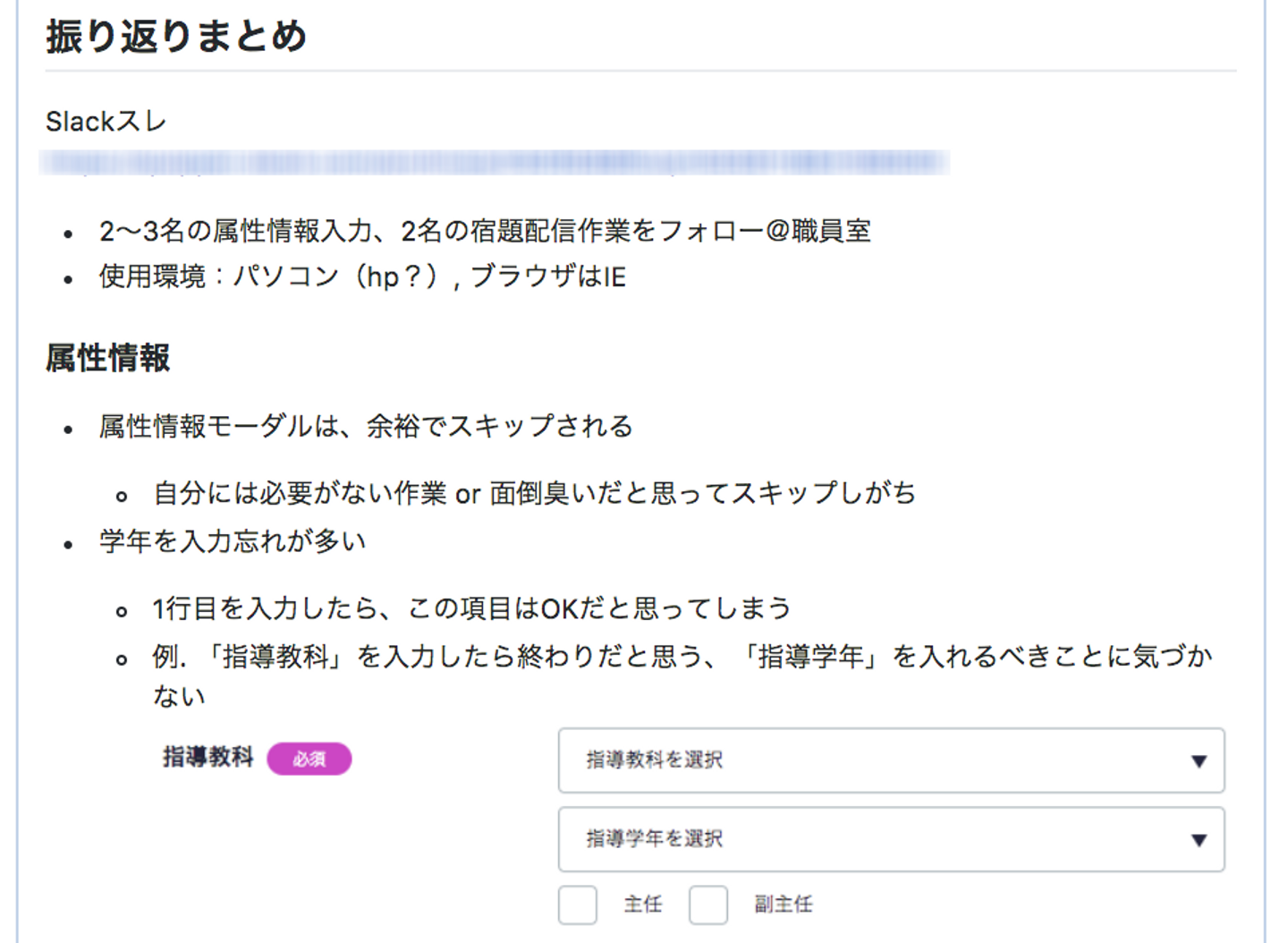The image size is (1288, 943).
Task: Click the 副主任 label text
Action: click(783, 905)
